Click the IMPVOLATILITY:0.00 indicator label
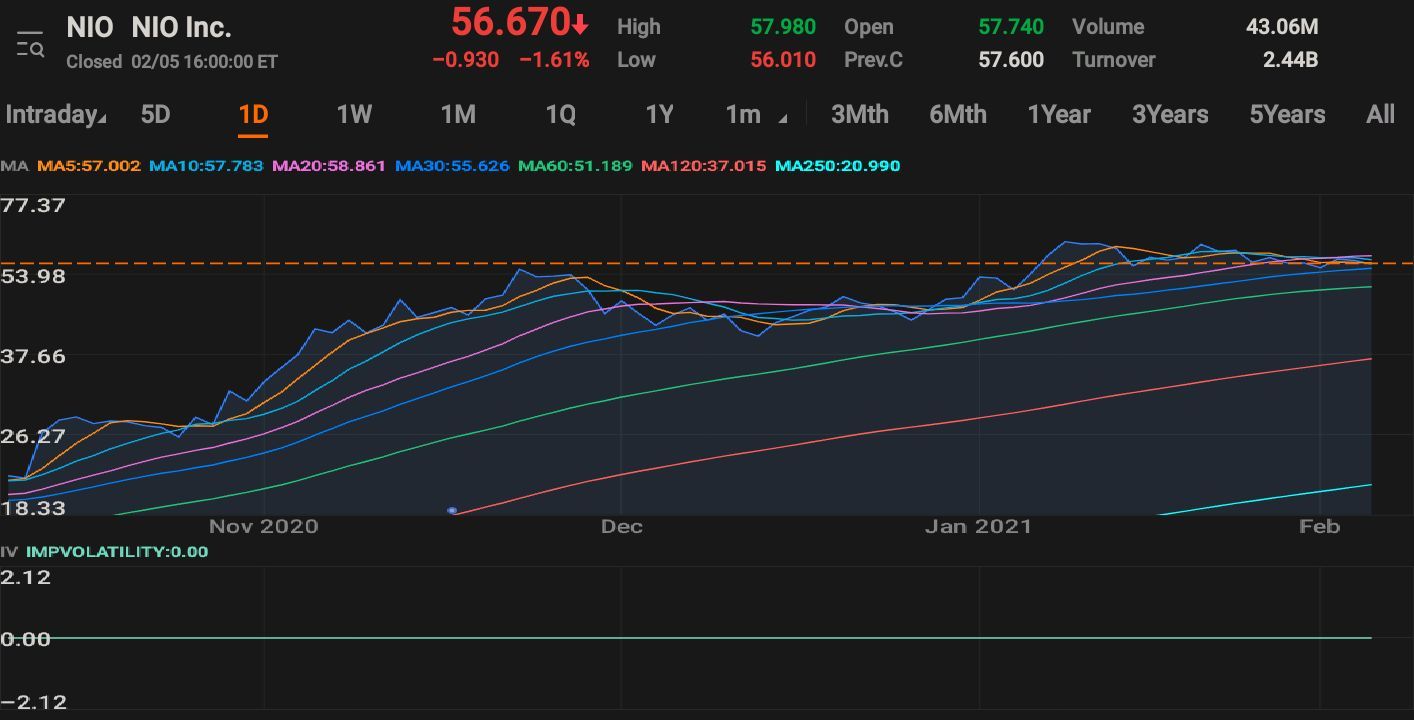1414x720 pixels. tap(117, 551)
